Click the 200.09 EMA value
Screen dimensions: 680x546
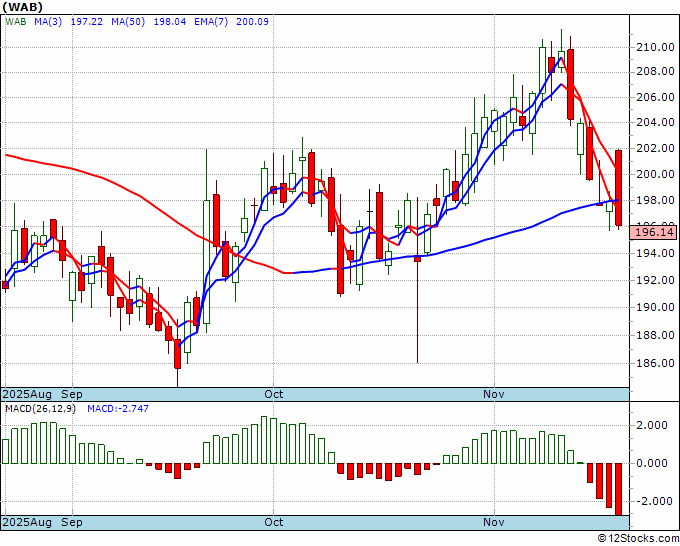(252, 22)
